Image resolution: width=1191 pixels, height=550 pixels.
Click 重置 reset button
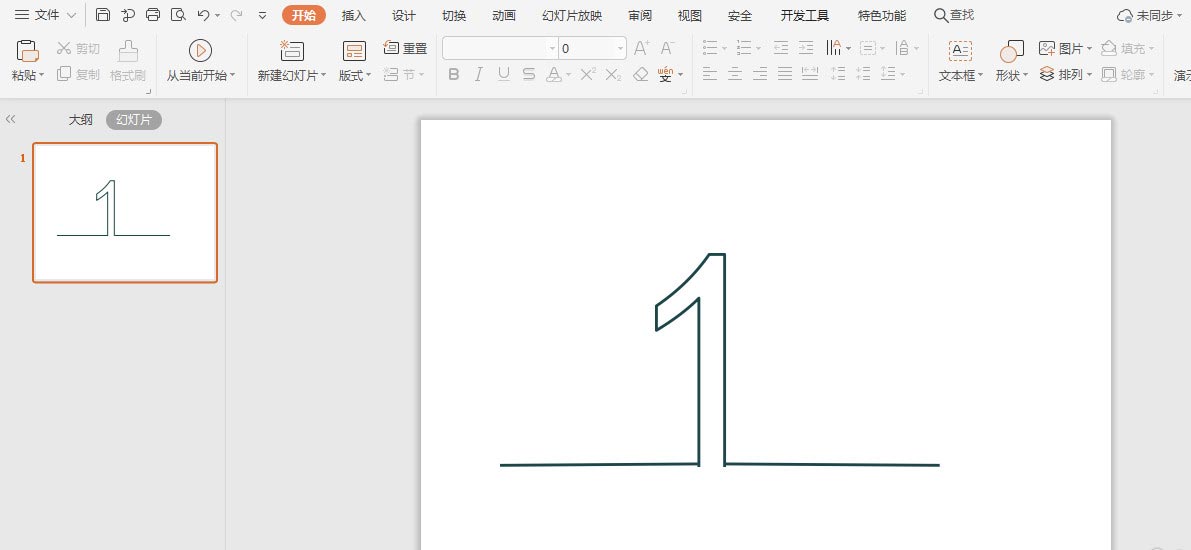click(406, 49)
